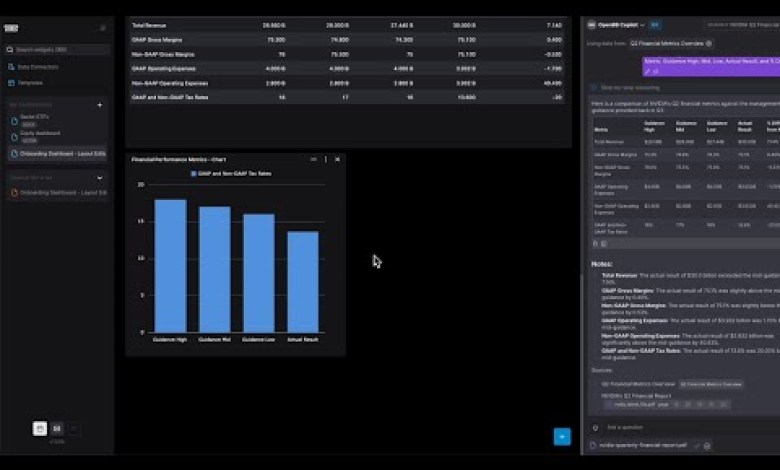Open Data Connectors in sidebar
Viewport: 780px width, 470px height.
(33, 67)
